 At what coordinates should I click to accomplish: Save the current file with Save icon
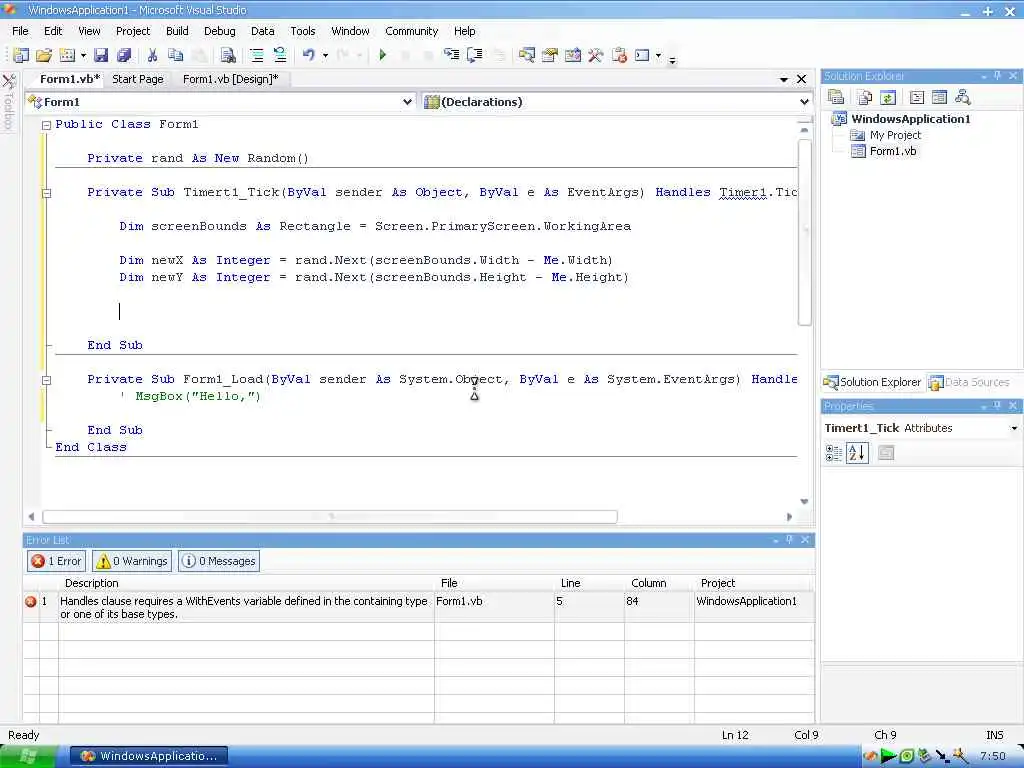click(101, 56)
